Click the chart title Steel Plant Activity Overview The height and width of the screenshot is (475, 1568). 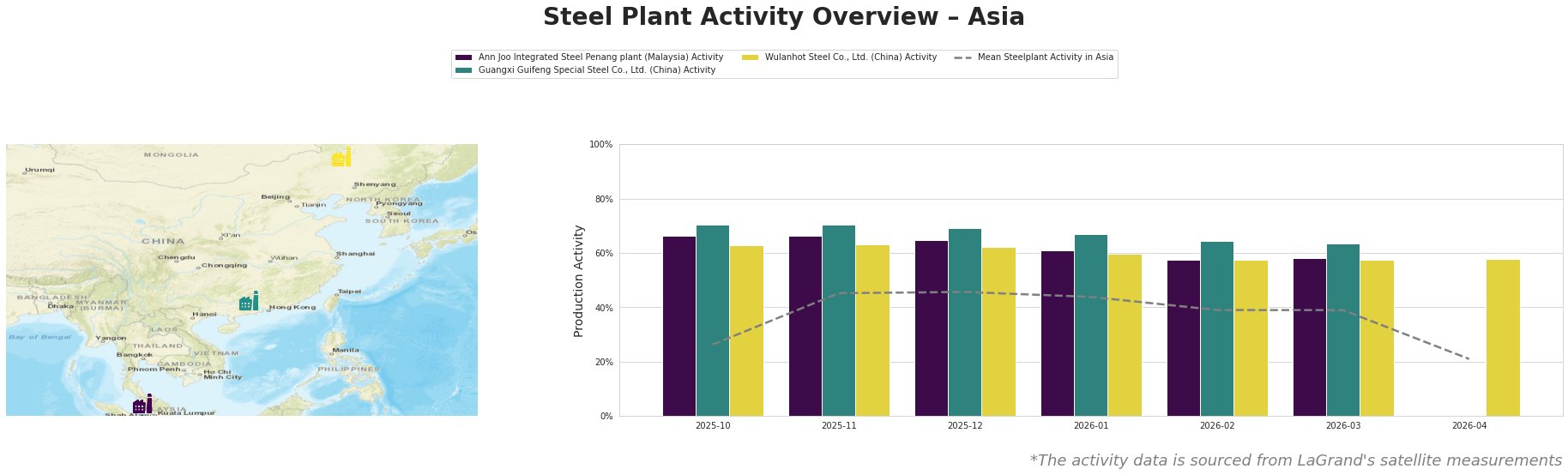click(784, 17)
